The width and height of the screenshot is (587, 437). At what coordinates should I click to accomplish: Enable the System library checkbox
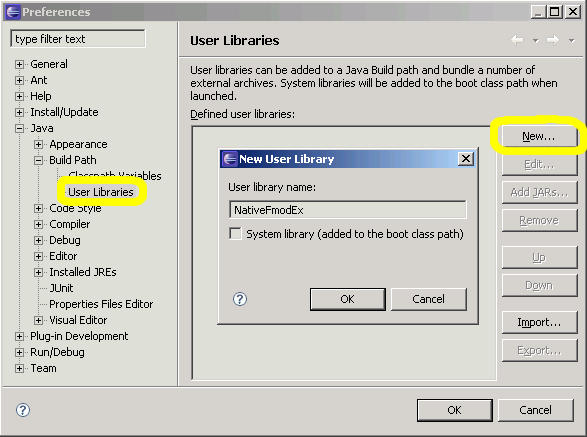(235, 234)
